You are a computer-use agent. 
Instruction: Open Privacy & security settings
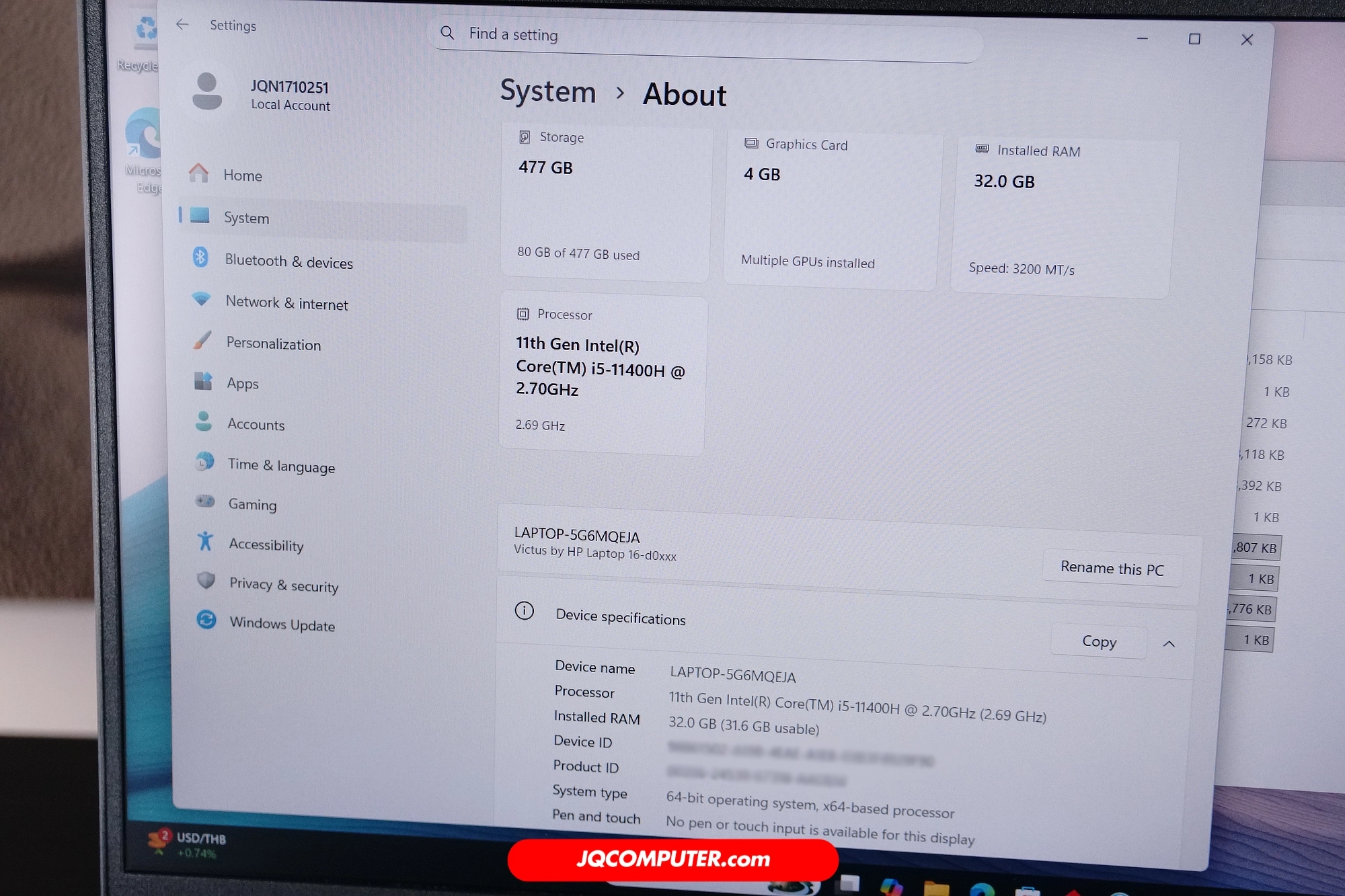pos(283,585)
